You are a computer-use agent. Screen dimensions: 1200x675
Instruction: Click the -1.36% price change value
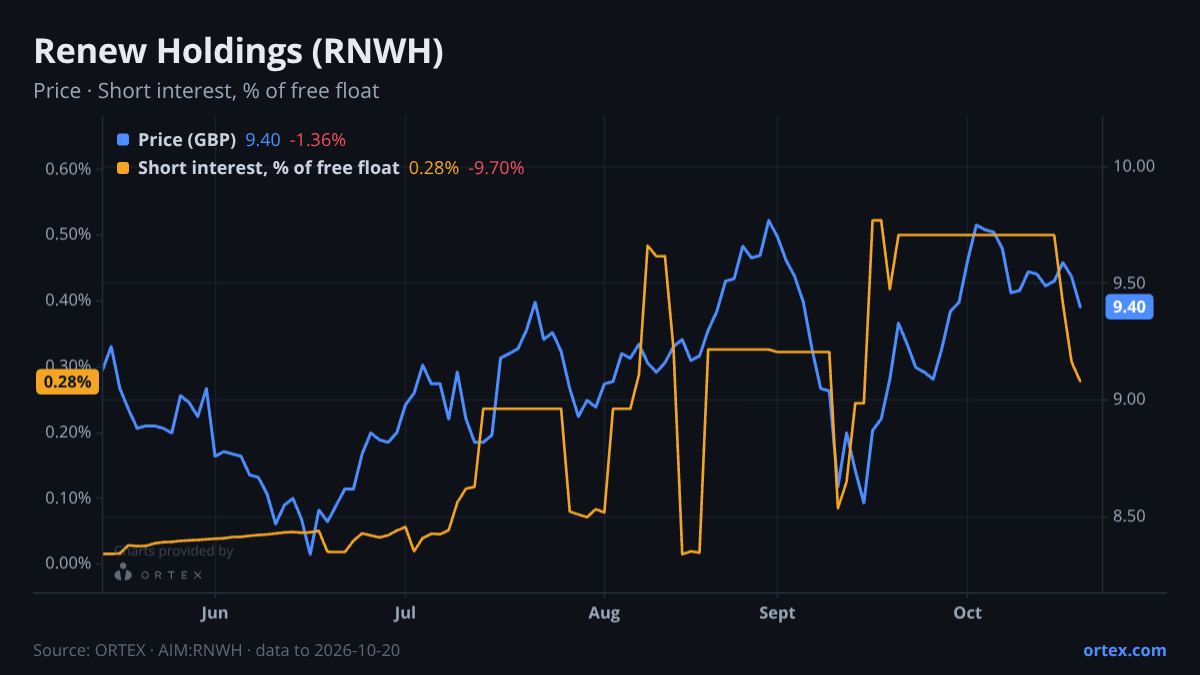pos(318,140)
